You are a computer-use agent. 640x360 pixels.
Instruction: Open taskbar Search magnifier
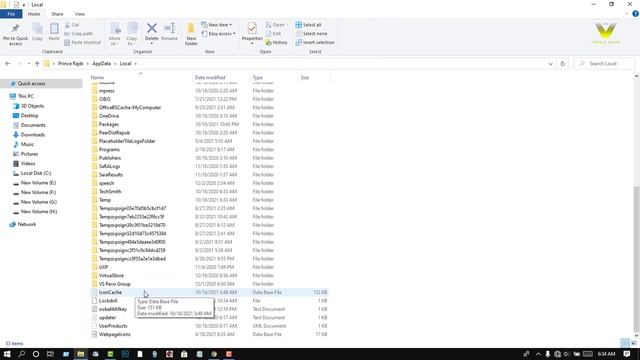click(22, 354)
